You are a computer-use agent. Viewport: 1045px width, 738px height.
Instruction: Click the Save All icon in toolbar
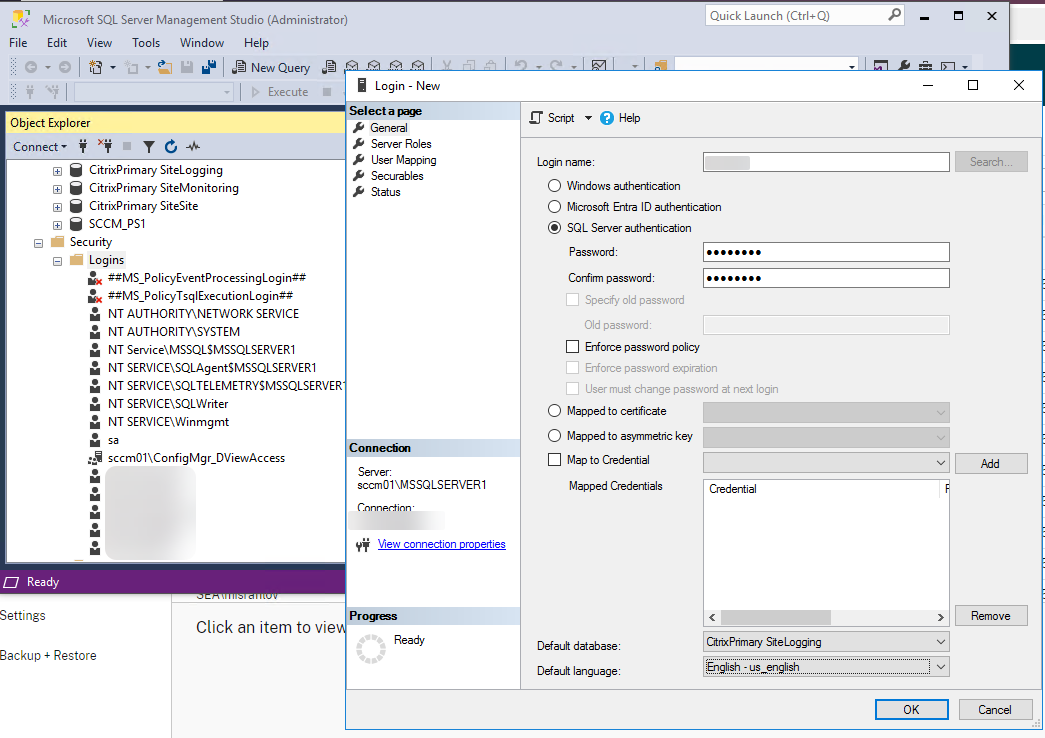(x=209, y=67)
